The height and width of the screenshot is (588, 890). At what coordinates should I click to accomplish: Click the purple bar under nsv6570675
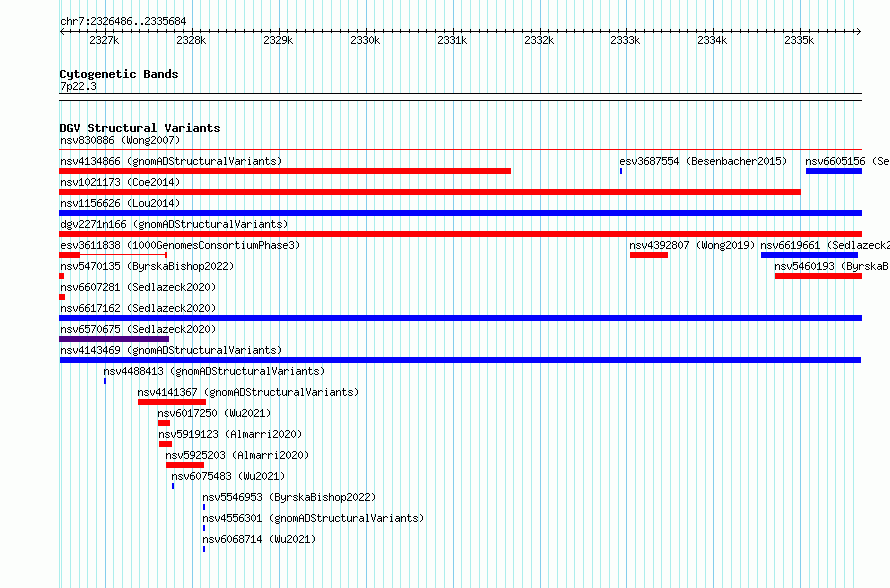point(114,339)
